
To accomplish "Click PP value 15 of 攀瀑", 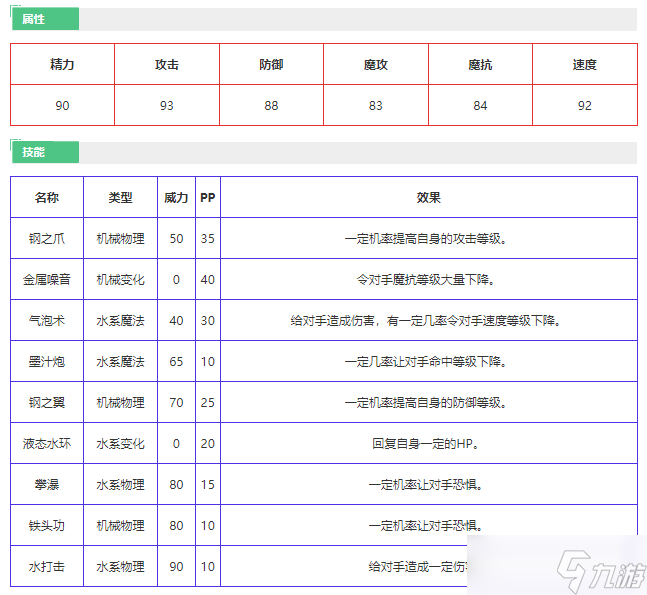I will (208, 484).
